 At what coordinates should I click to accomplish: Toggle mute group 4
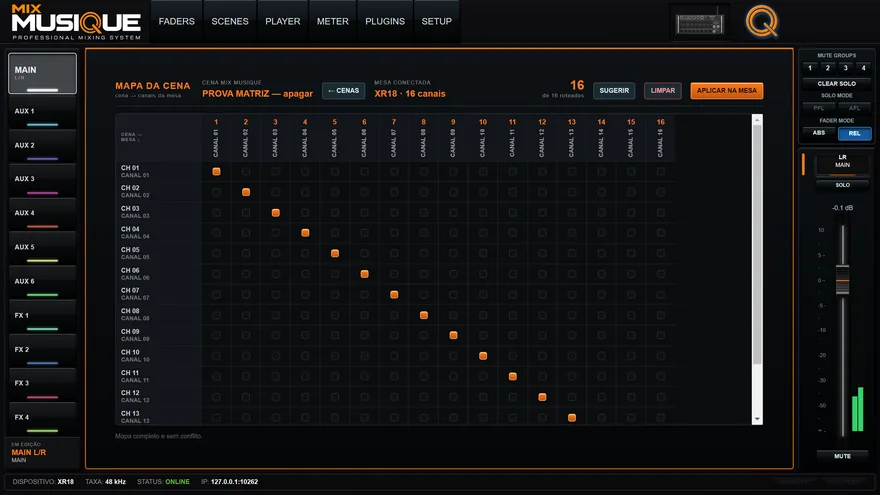tap(864, 68)
